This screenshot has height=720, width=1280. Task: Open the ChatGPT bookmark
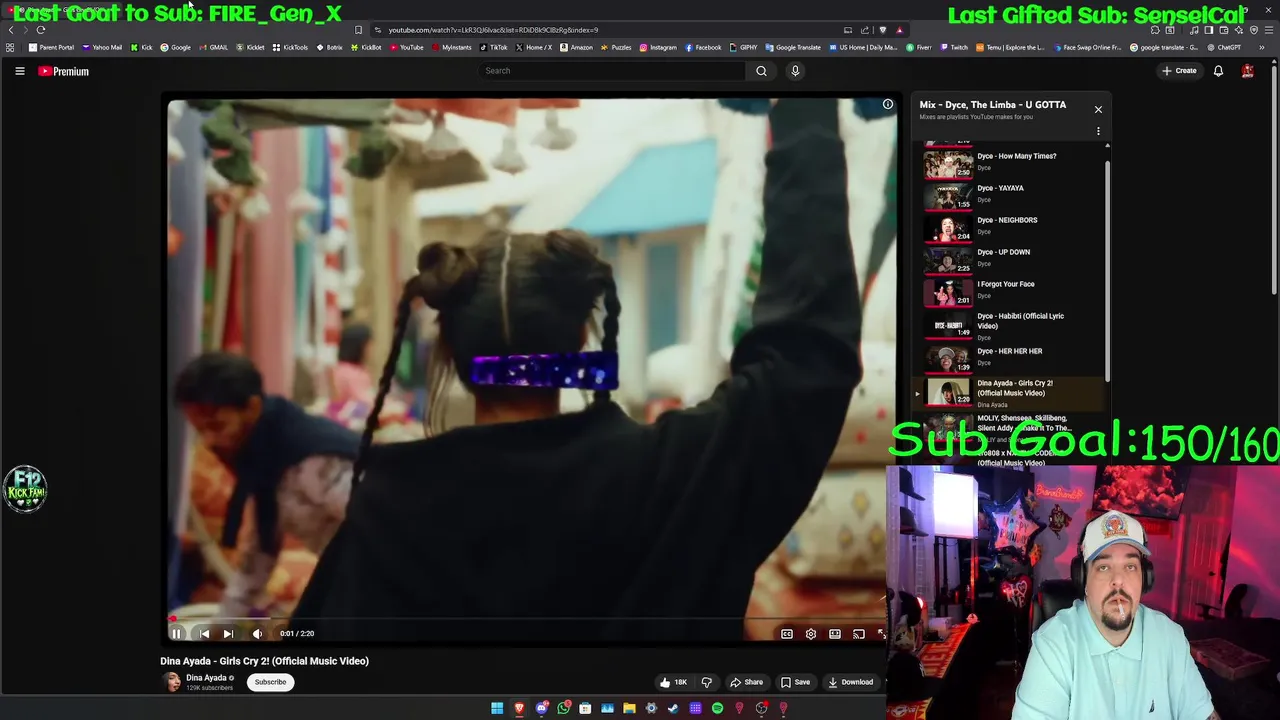pyautogui.click(x=1224, y=47)
